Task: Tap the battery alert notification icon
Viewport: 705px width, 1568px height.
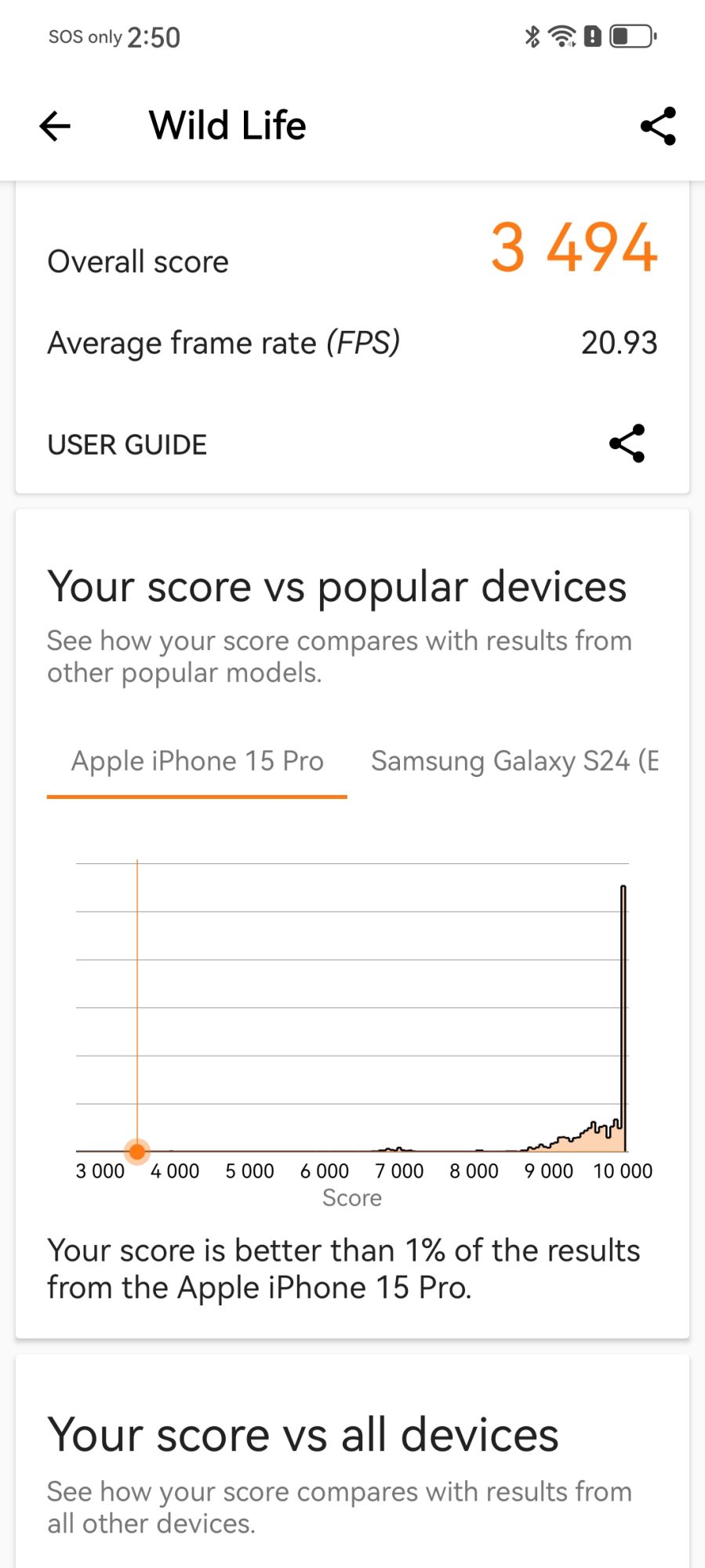Action: click(x=593, y=36)
